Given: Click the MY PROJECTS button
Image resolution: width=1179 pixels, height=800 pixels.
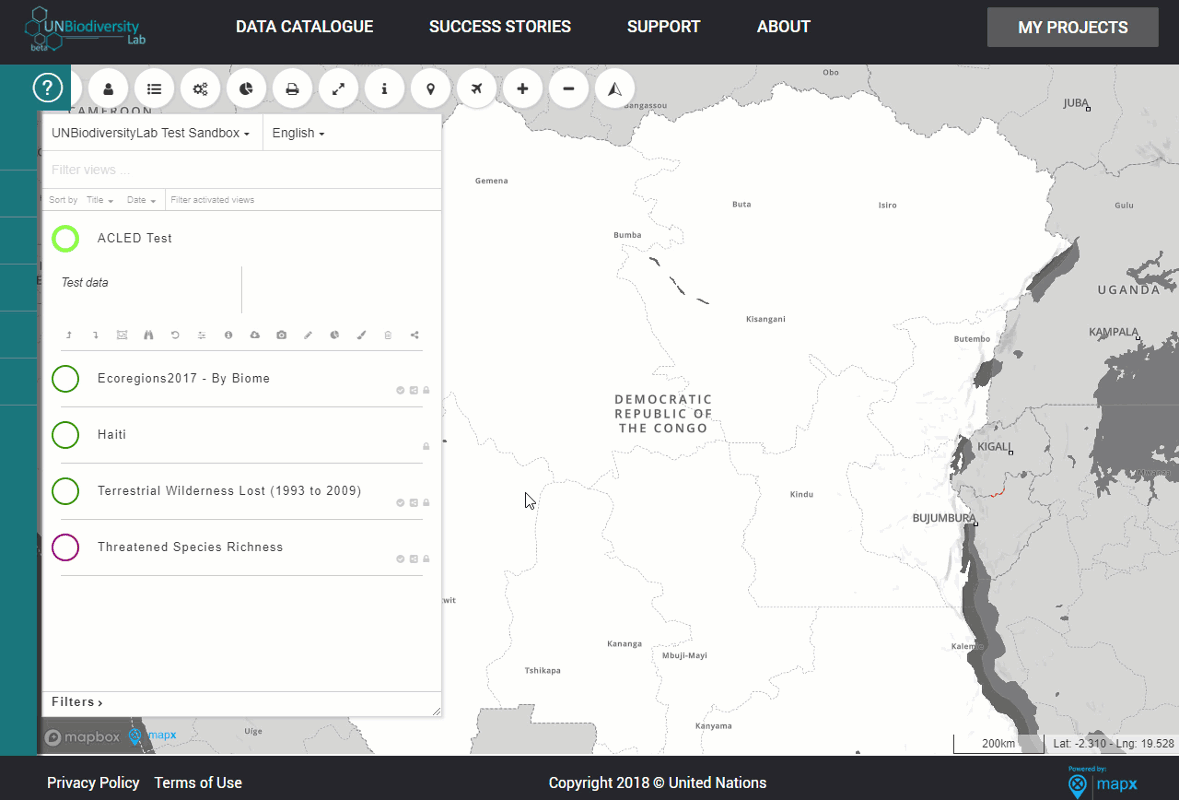Looking at the screenshot, I should [1073, 27].
